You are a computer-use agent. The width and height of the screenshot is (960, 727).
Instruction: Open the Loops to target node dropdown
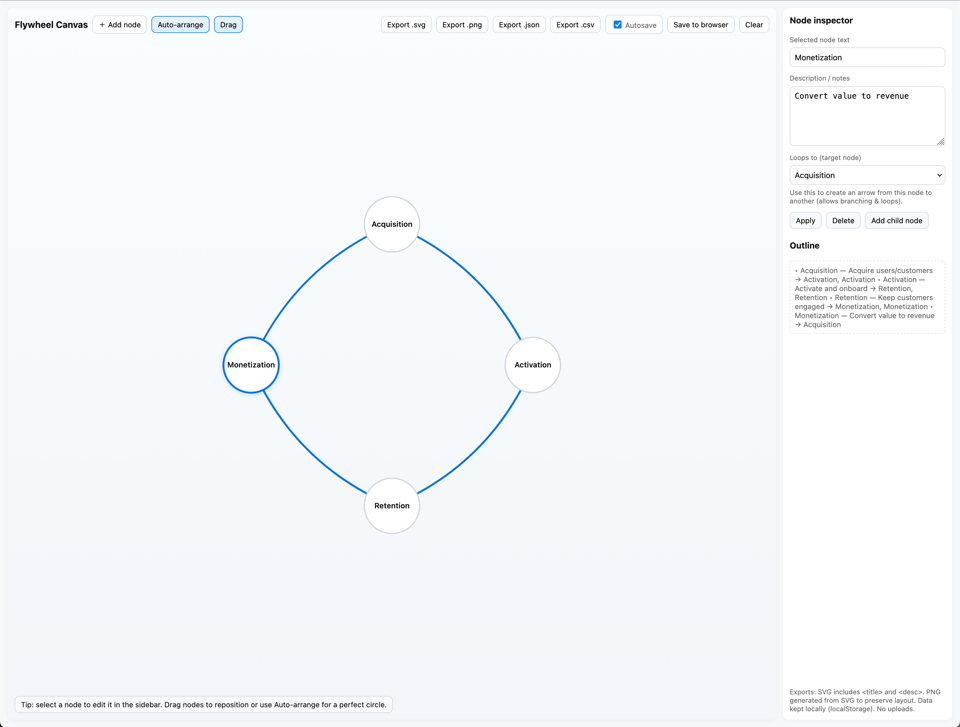(866, 175)
